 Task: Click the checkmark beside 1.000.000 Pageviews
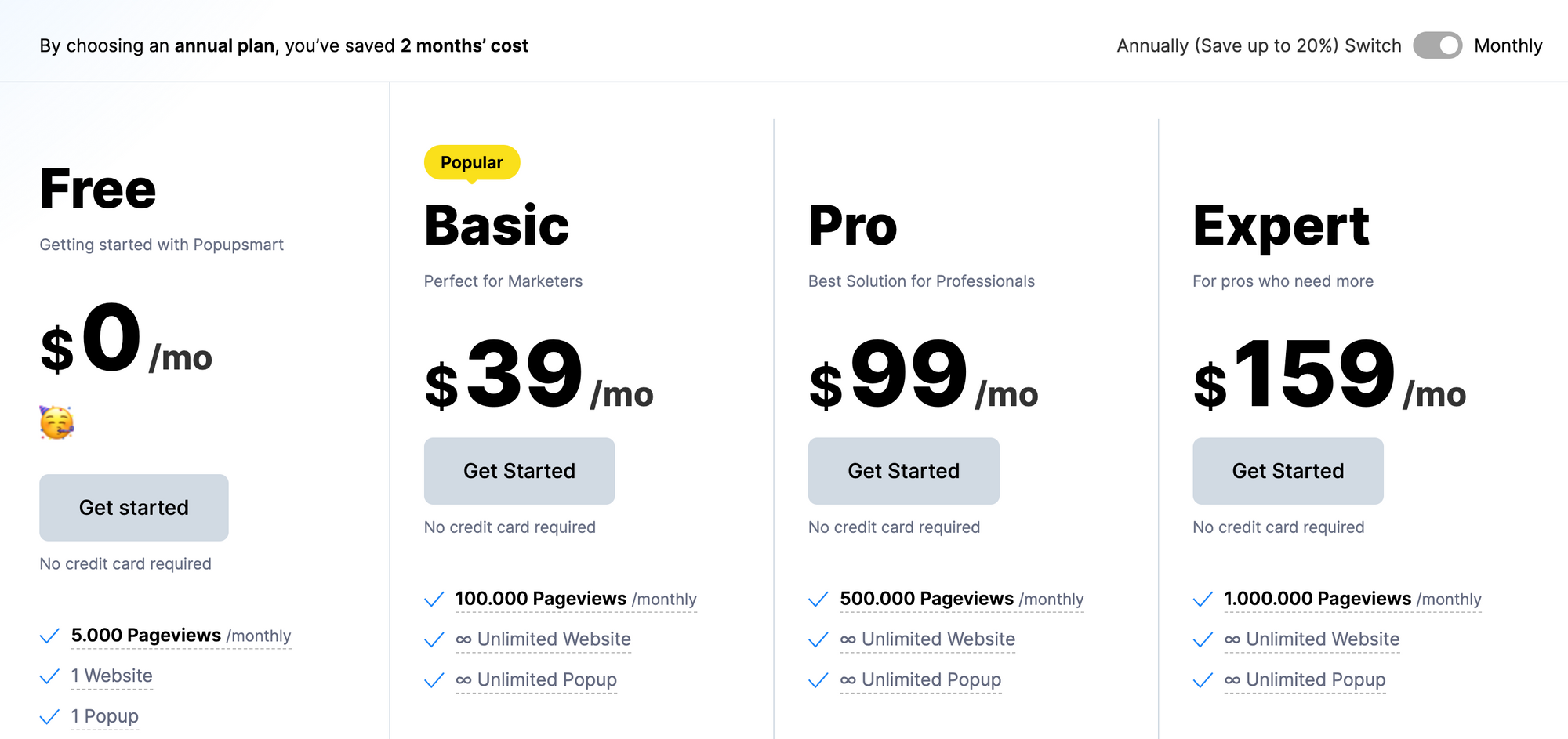point(1201,599)
